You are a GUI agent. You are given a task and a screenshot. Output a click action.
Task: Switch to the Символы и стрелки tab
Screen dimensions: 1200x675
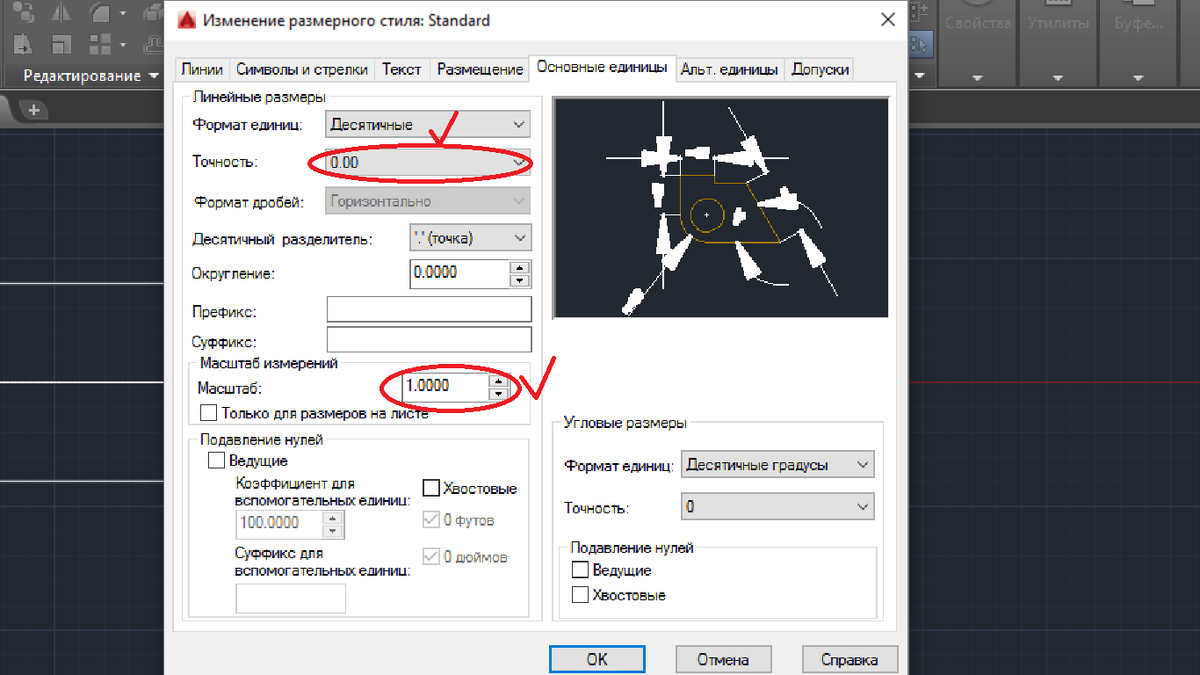click(x=302, y=69)
